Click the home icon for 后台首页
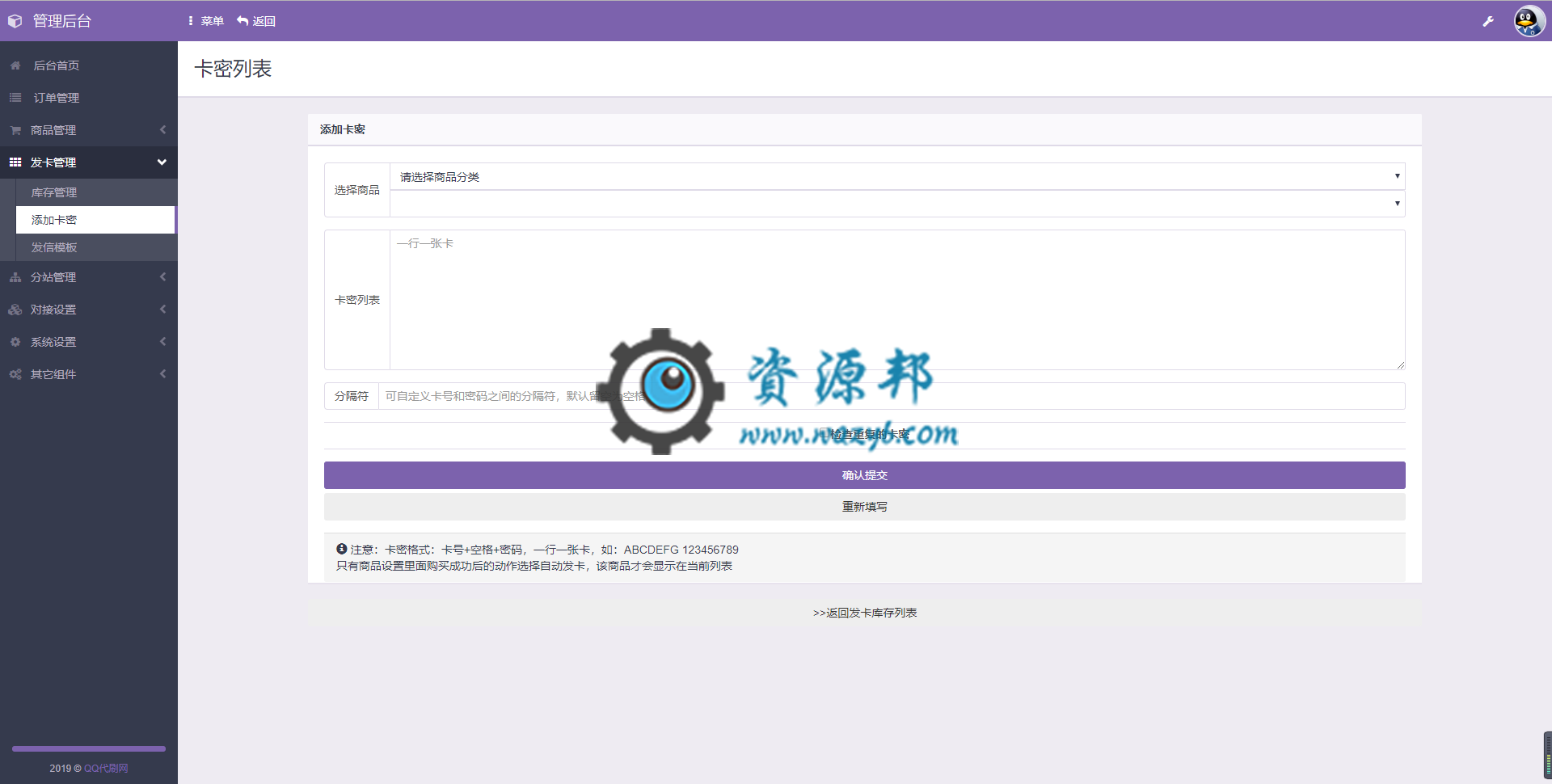Viewport: 1552px width, 784px height. click(x=15, y=65)
